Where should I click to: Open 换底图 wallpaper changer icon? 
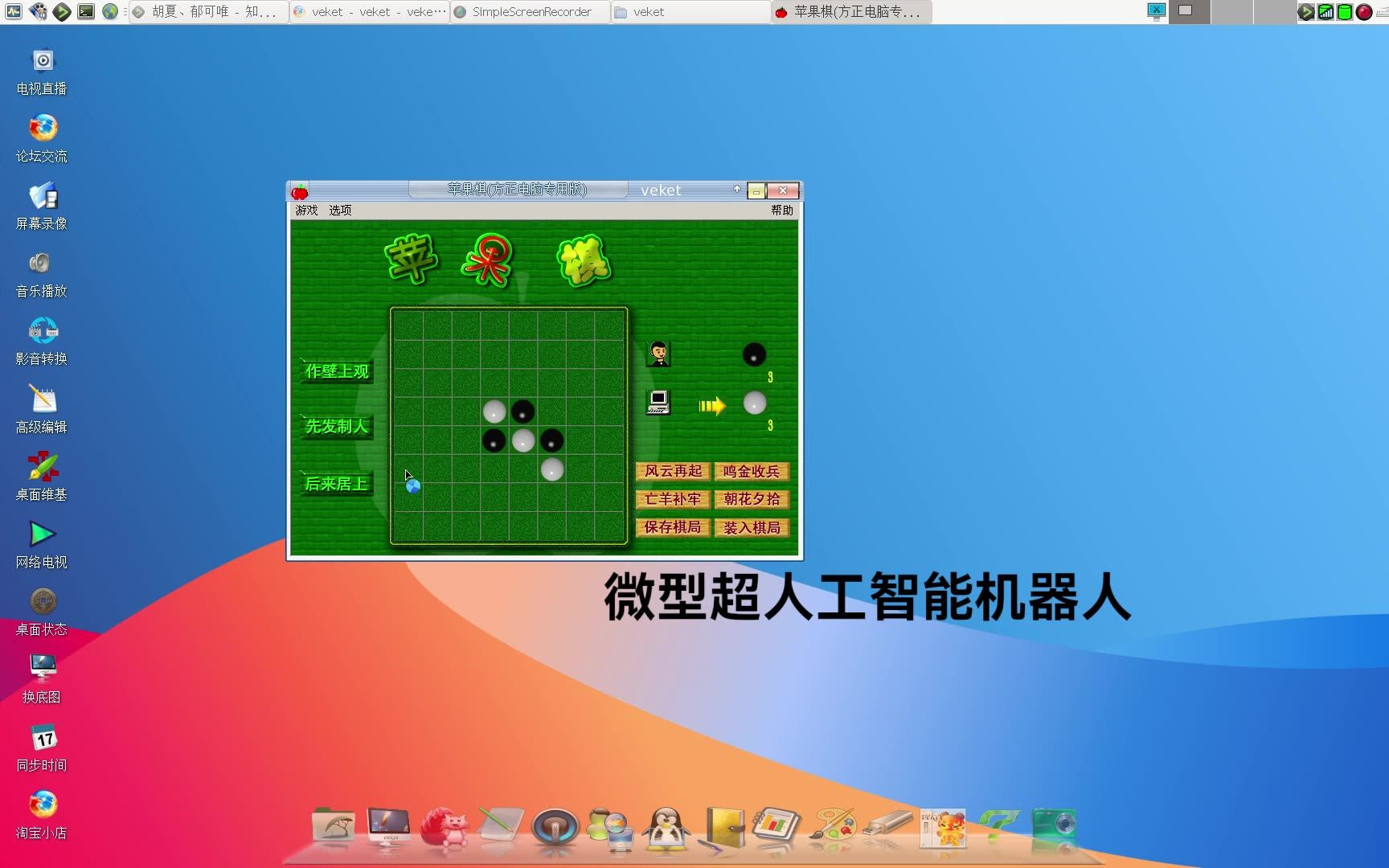[42, 679]
